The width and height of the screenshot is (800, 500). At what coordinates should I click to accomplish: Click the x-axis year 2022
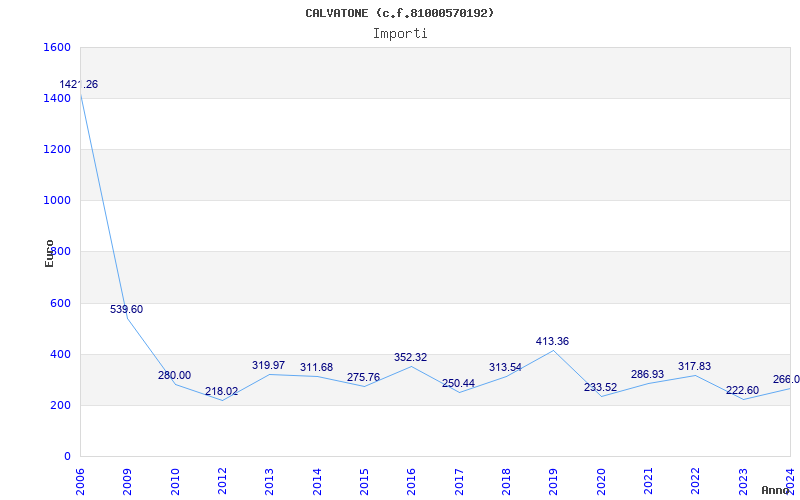(694, 482)
